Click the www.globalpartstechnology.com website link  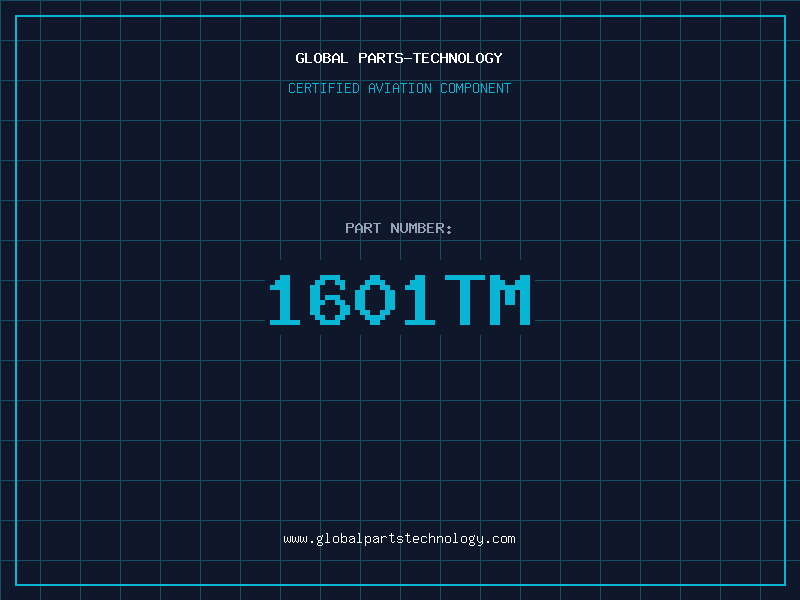click(399, 538)
